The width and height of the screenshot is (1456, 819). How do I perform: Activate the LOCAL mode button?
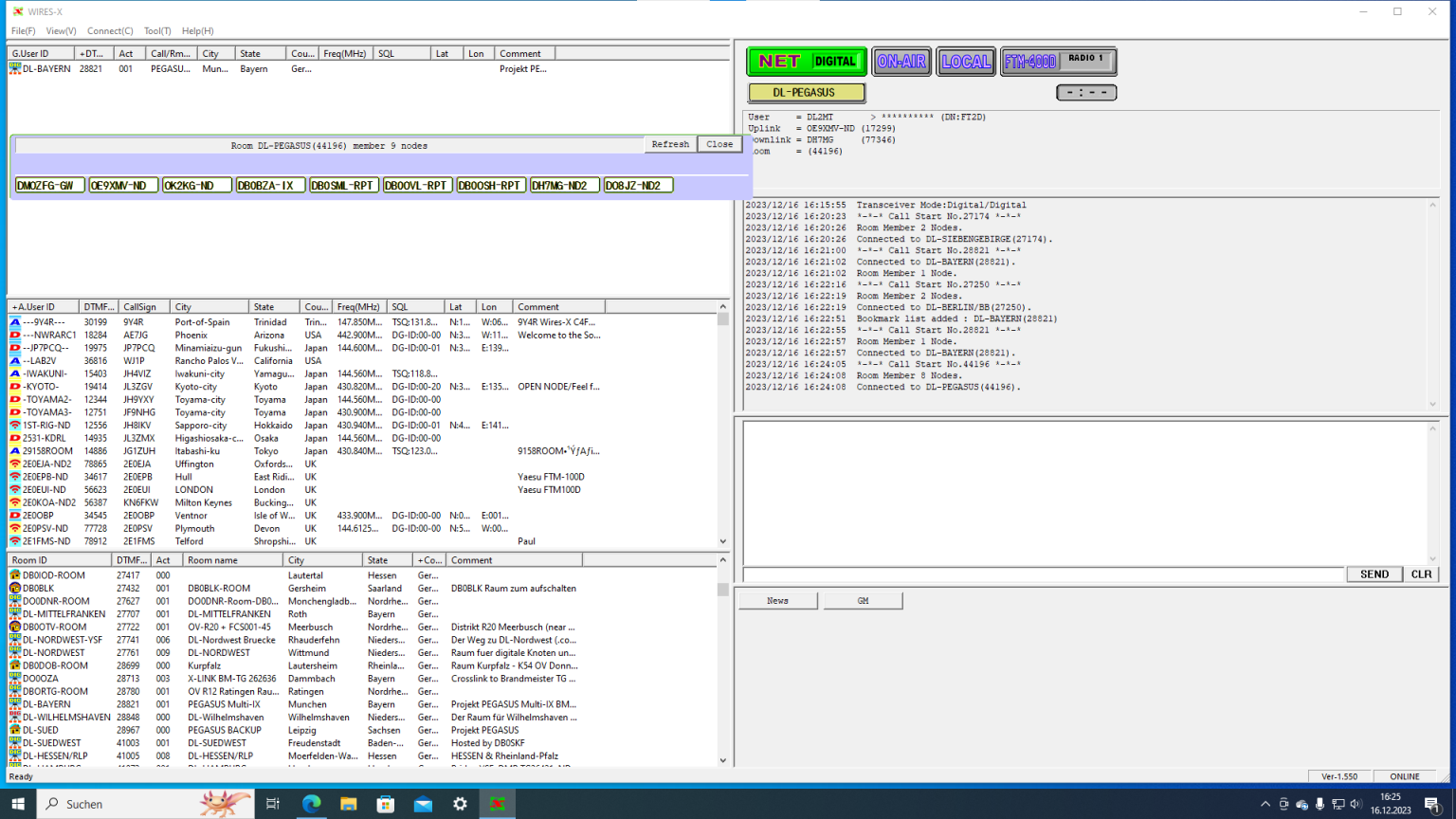pos(965,61)
